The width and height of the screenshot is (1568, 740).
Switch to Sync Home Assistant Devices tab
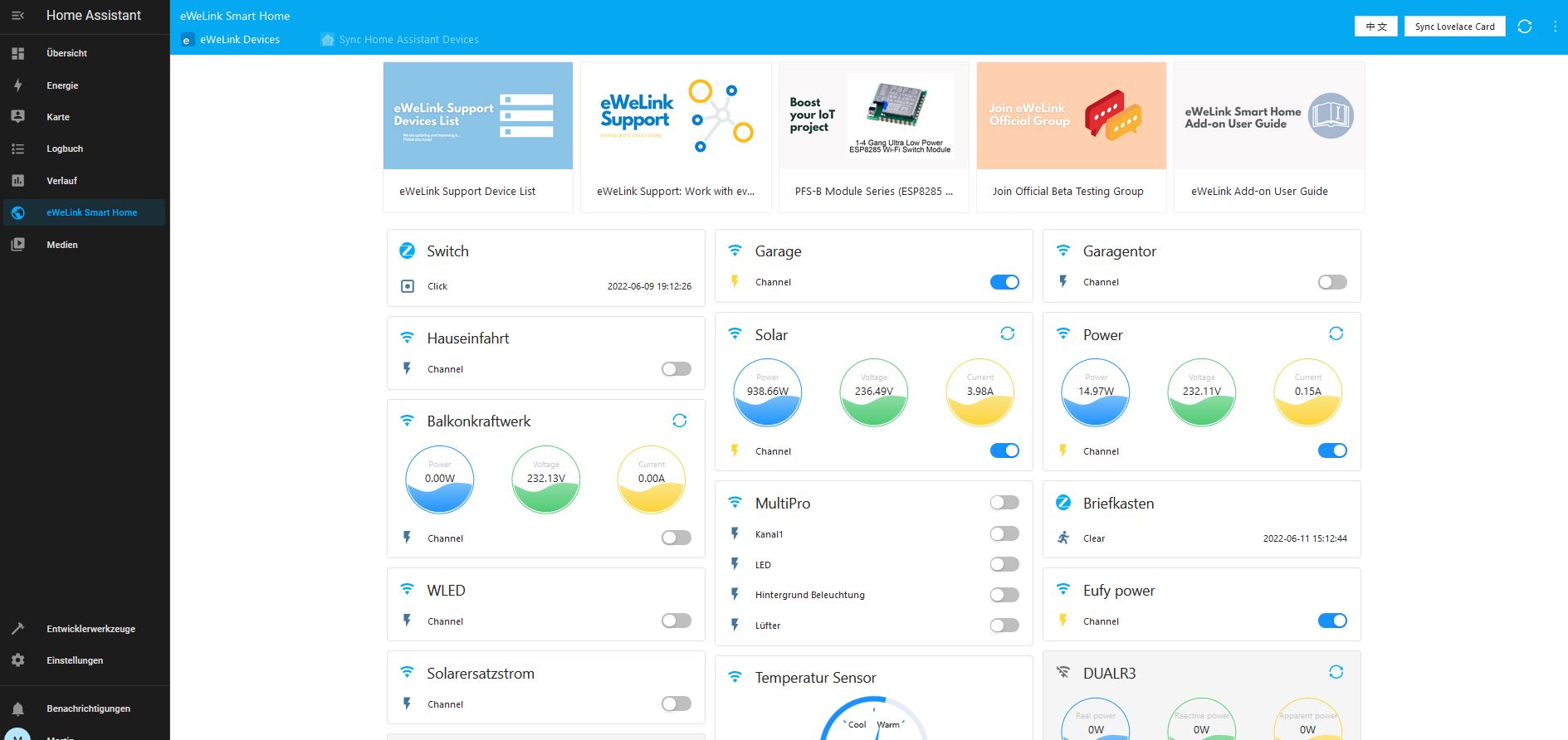click(x=400, y=40)
